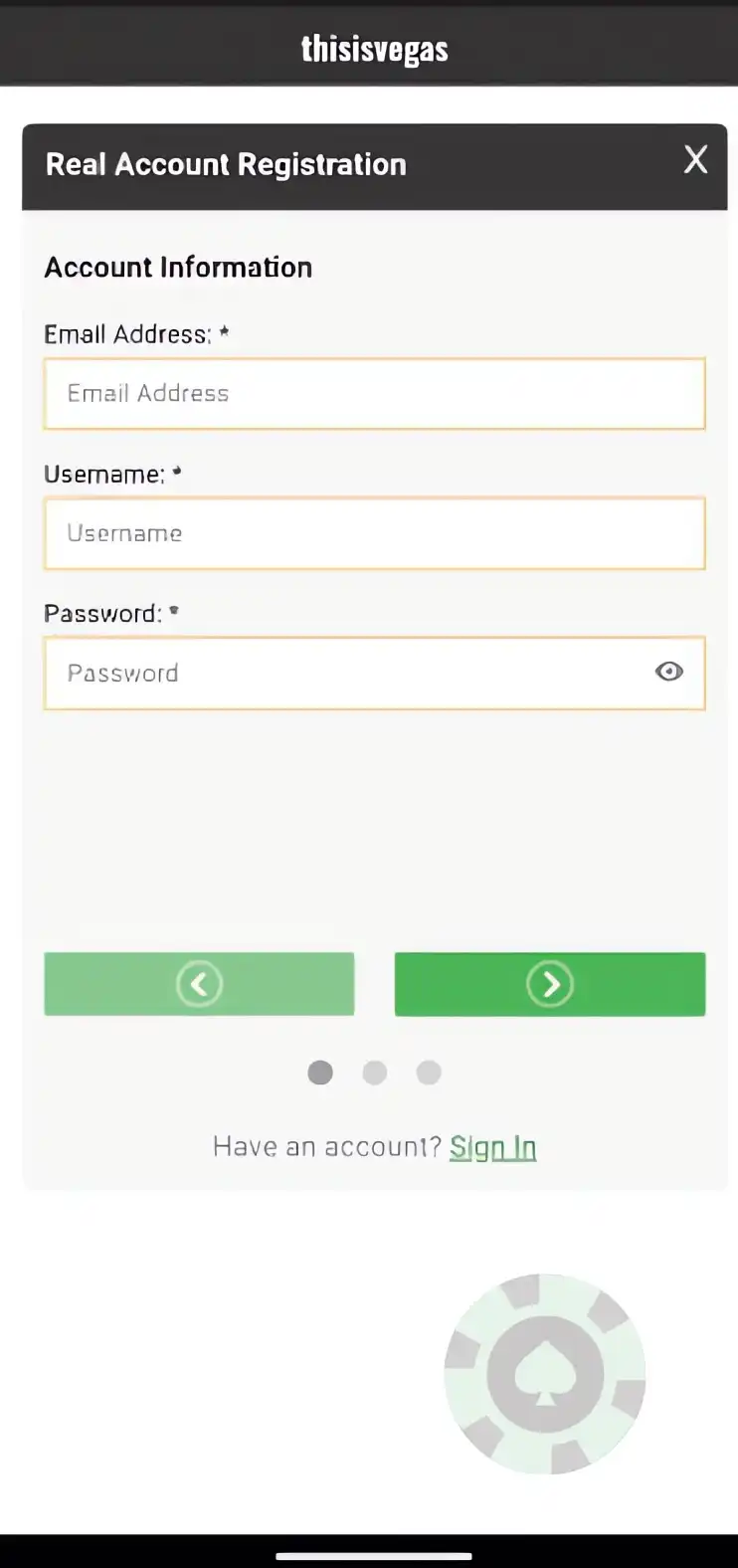This screenshot has width=738, height=1568.
Task: Click the back arrow button
Action: 199,984
